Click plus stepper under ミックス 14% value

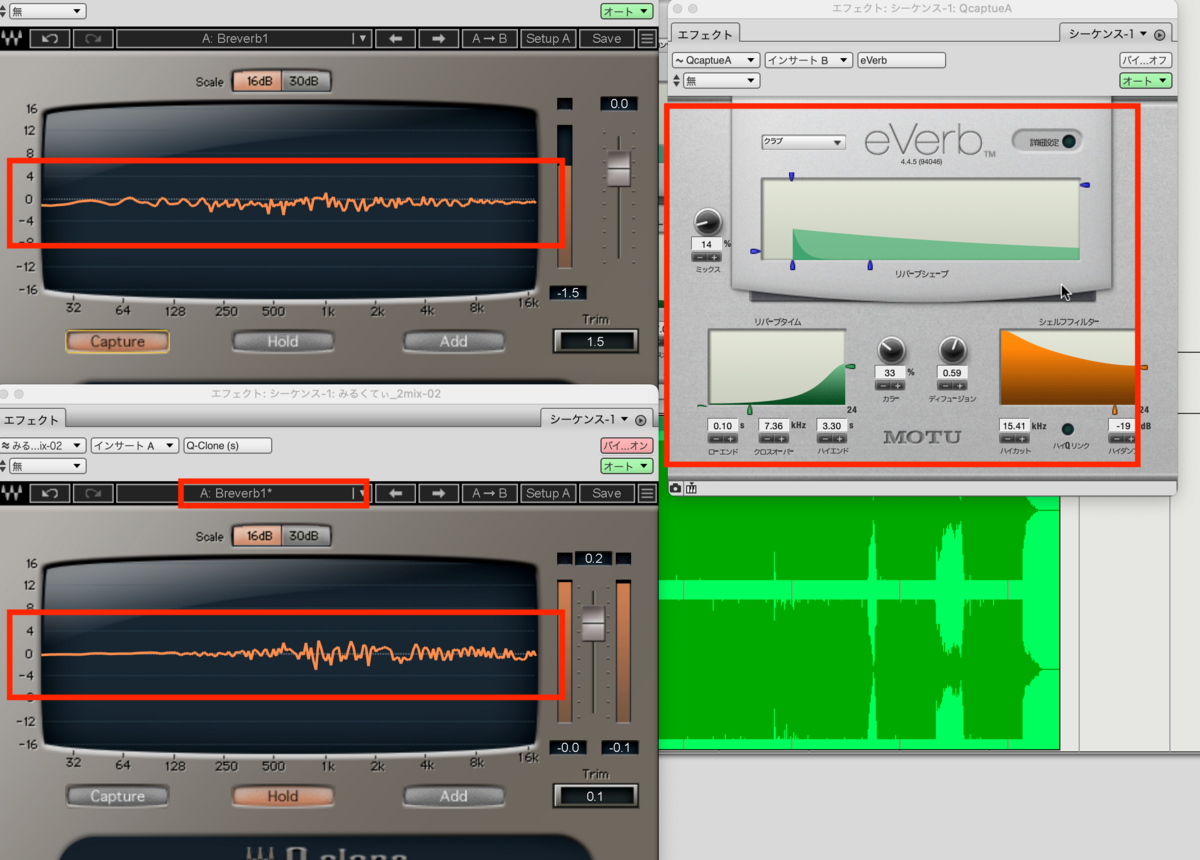pos(714,257)
